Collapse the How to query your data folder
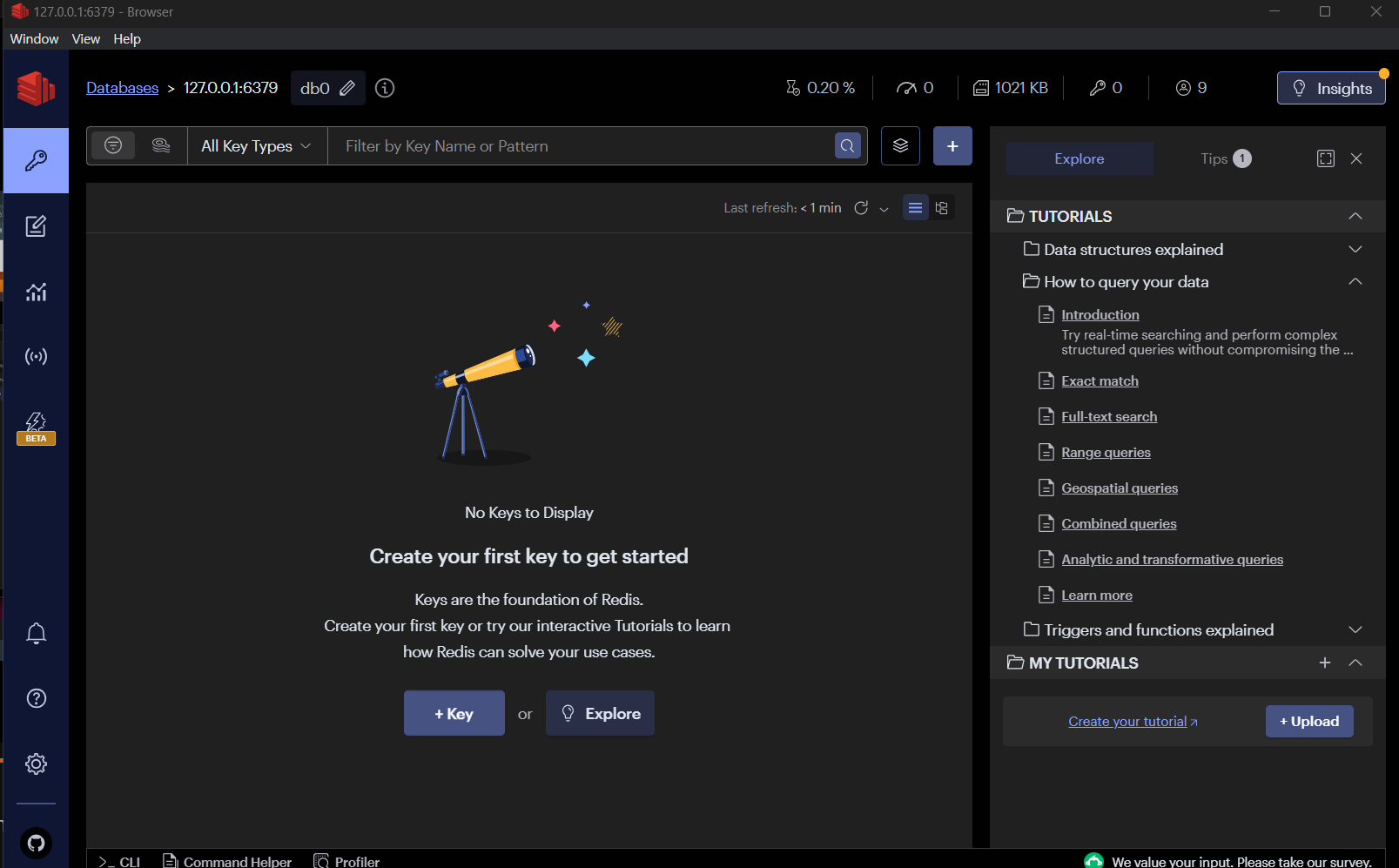This screenshot has width=1399, height=868. 1355,281
